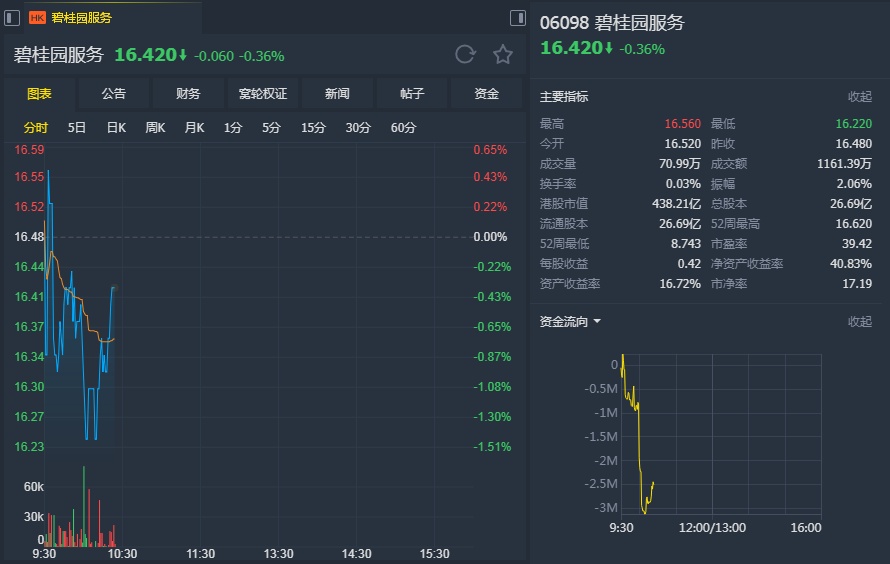
Task: Click the 今开 value 16.520
Action: click(682, 144)
